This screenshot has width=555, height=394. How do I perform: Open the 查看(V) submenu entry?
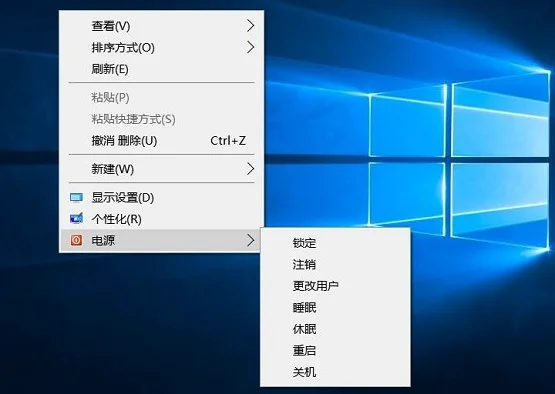pyautogui.click(x=161, y=26)
